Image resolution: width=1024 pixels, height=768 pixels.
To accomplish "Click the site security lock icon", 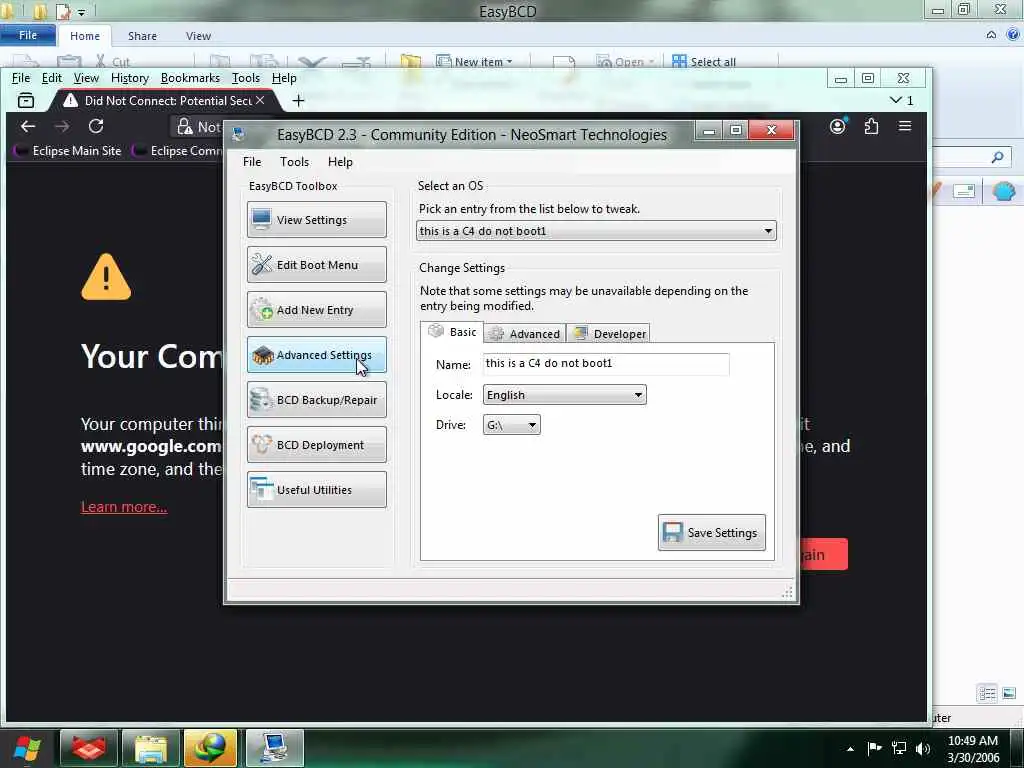I will tap(185, 126).
